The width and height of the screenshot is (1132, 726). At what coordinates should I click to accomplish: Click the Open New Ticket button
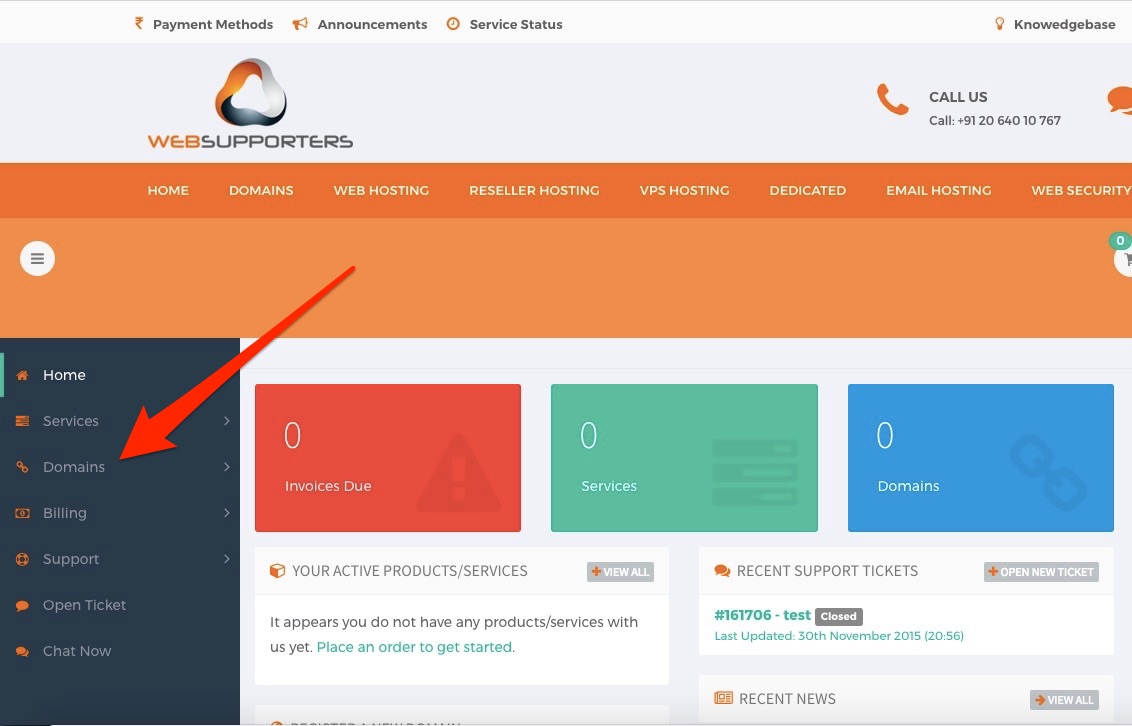point(1041,572)
